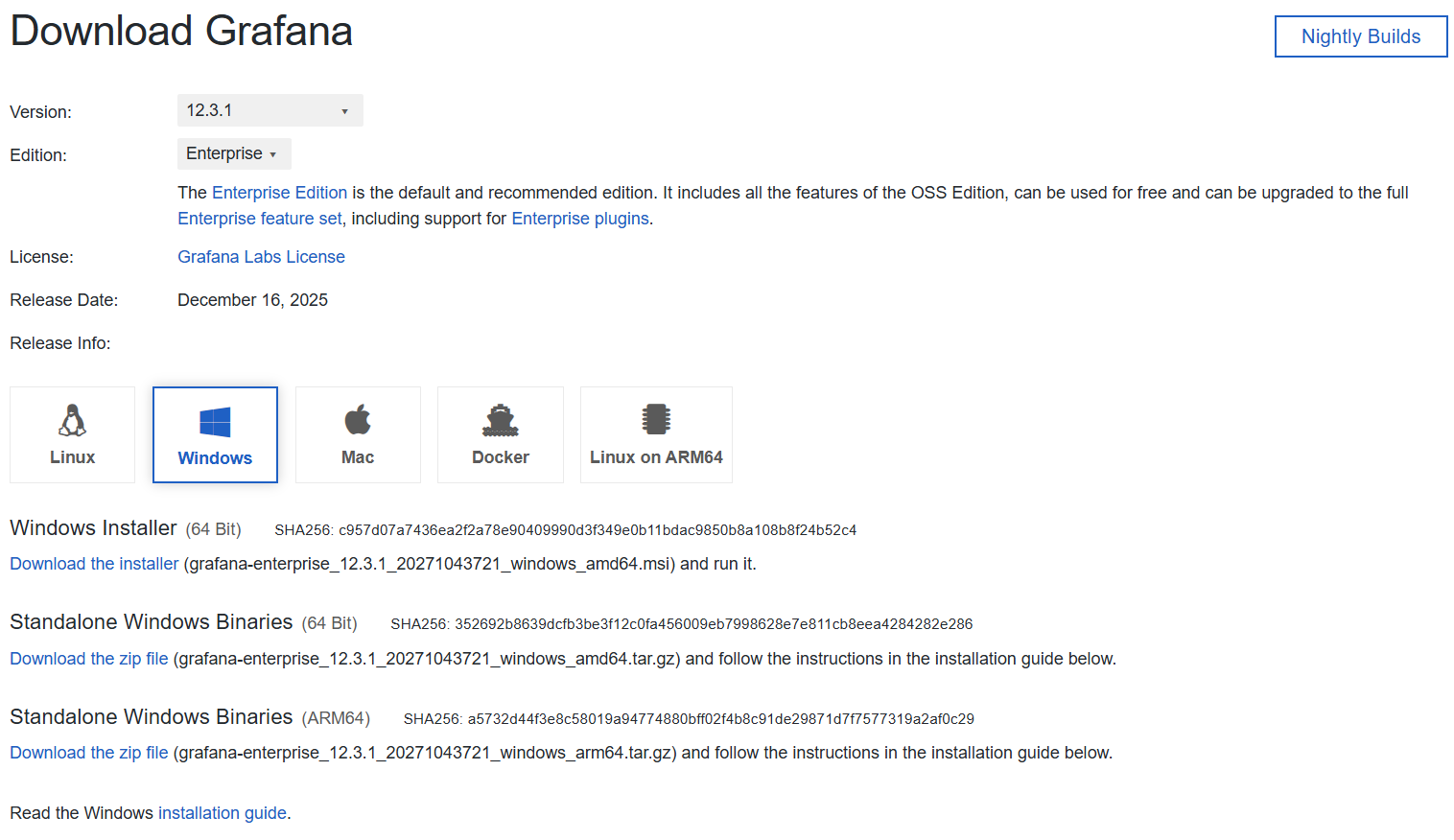Click Download the installer link
This screenshot has height=840, width=1454.
[x=94, y=564]
